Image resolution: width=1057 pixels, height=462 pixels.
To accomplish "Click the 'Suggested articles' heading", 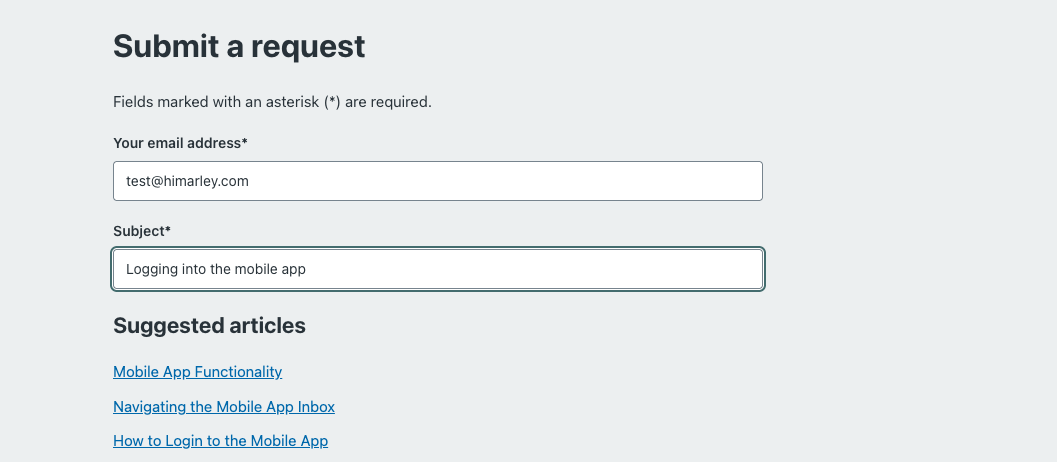I will pos(209,326).
